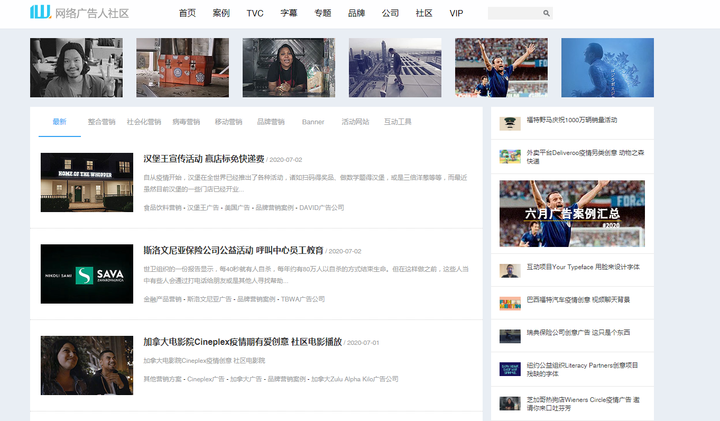Open sidebar link 纽约公益组织Literacy Partners创意项目

tap(582, 370)
